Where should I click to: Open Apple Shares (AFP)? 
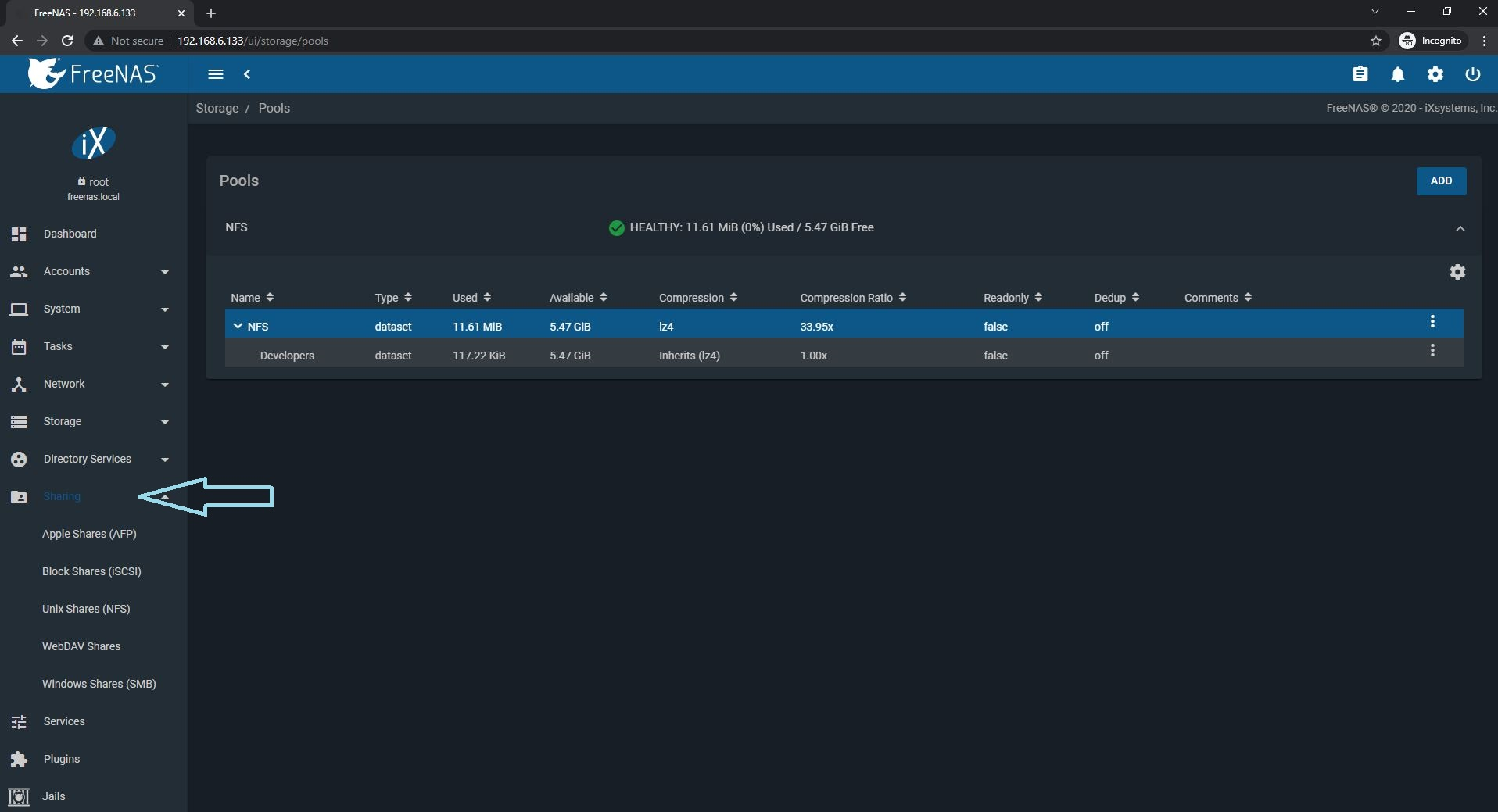coord(89,534)
